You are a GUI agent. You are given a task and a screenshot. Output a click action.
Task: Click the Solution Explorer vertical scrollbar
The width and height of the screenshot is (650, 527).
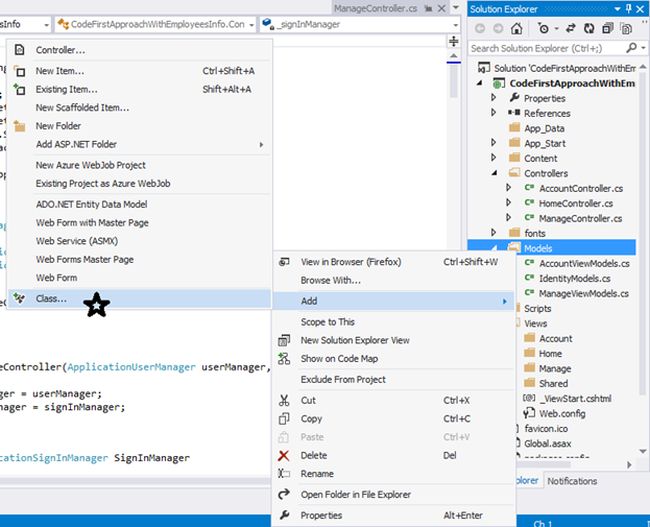pyautogui.click(x=643, y=232)
